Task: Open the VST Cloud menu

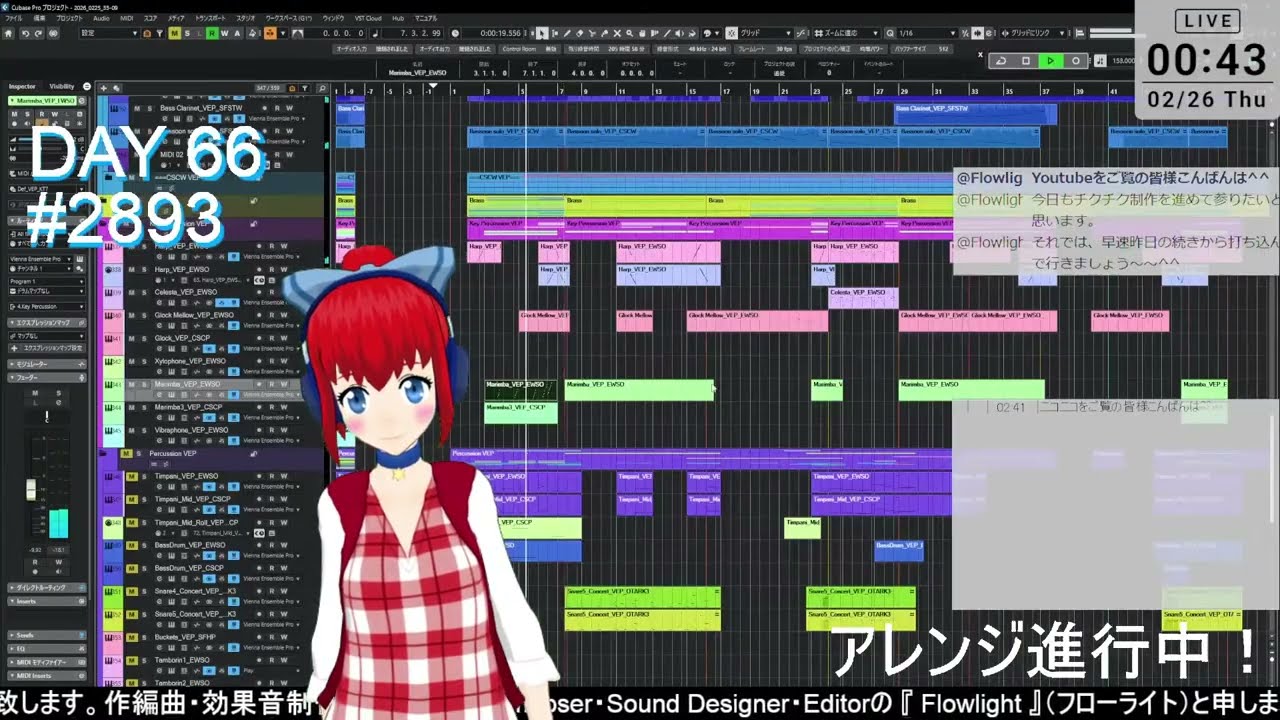Action: (367, 18)
